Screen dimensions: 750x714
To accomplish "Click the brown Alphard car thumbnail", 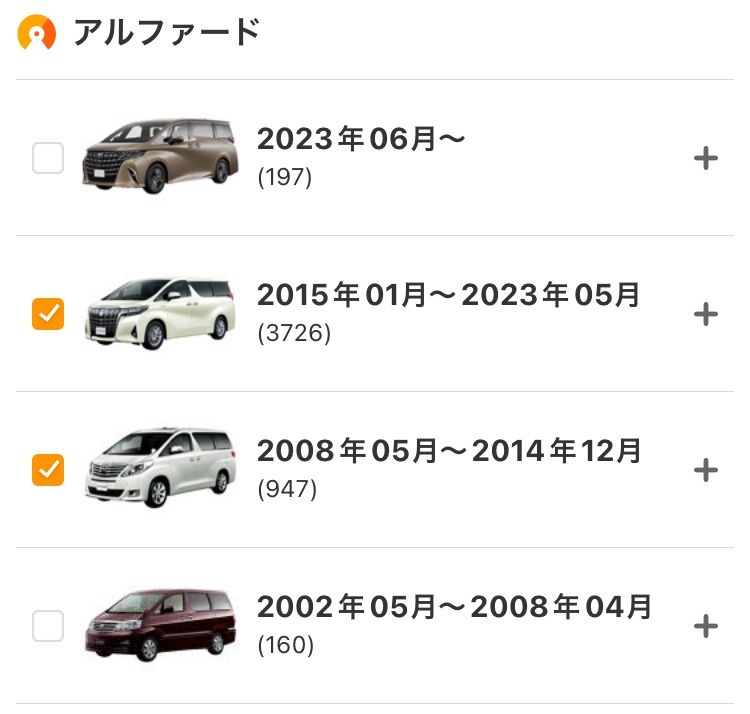I will pyautogui.click(x=160, y=156).
